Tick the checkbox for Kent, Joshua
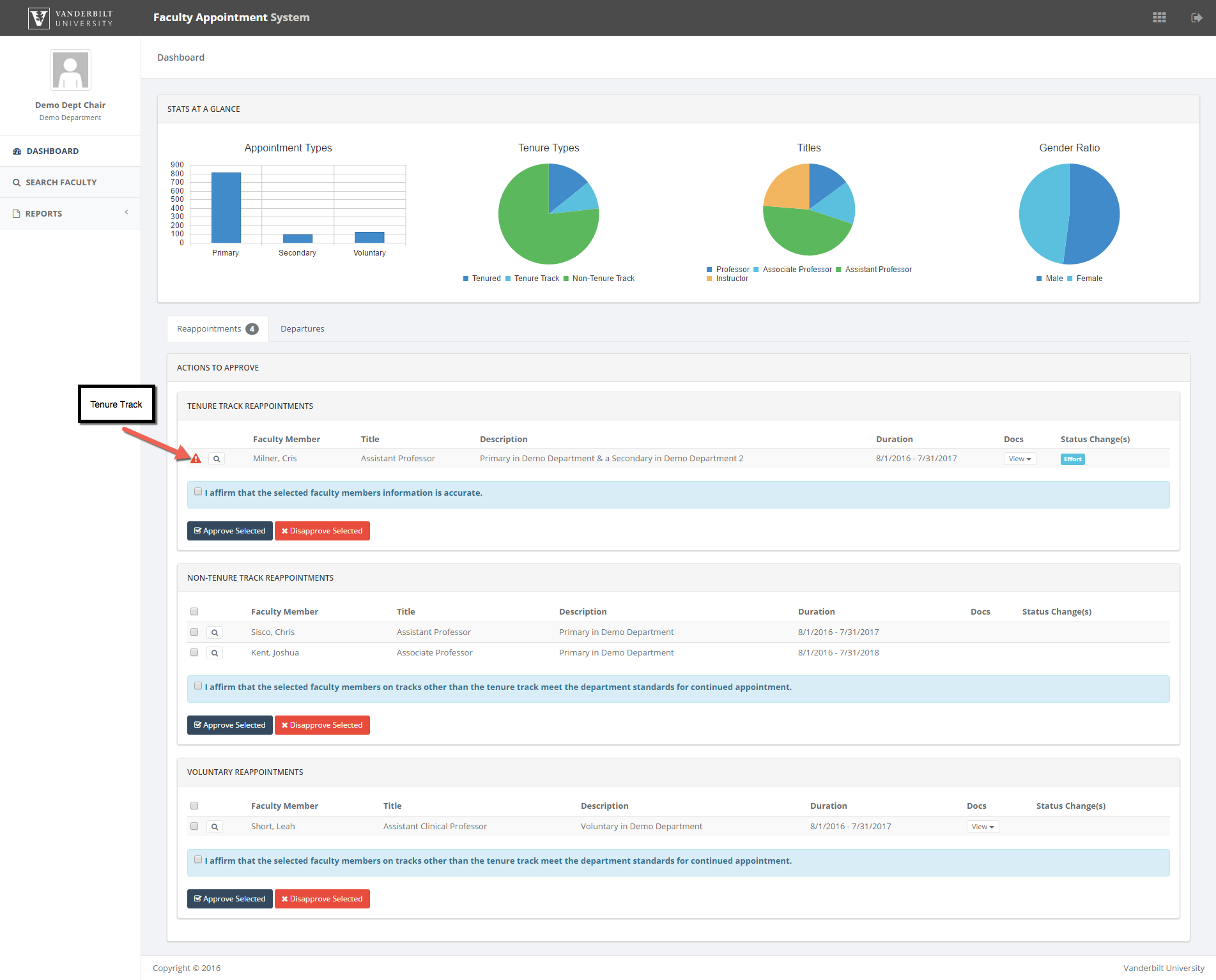The height and width of the screenshot is (980, 1216). pos(194,653)
